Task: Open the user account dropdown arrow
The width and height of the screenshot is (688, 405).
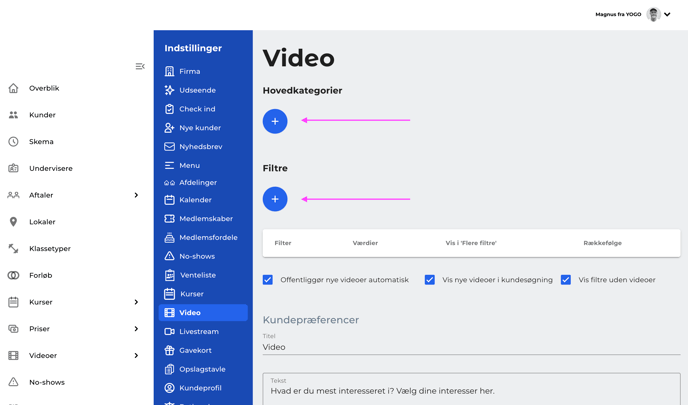Action: point(667,14)
